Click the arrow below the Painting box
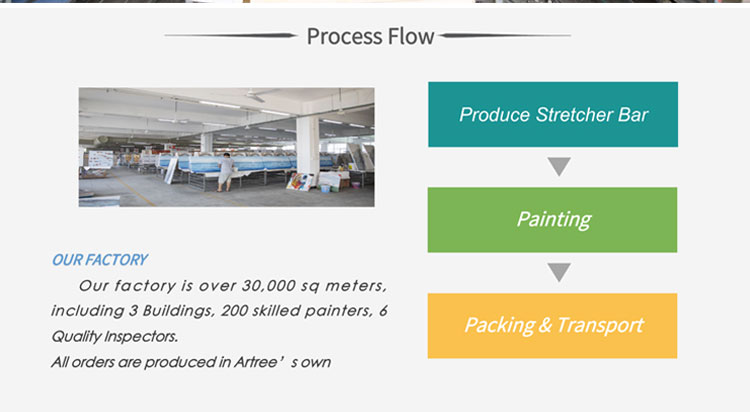Viewport: 750px width, 412px height. 559,272
